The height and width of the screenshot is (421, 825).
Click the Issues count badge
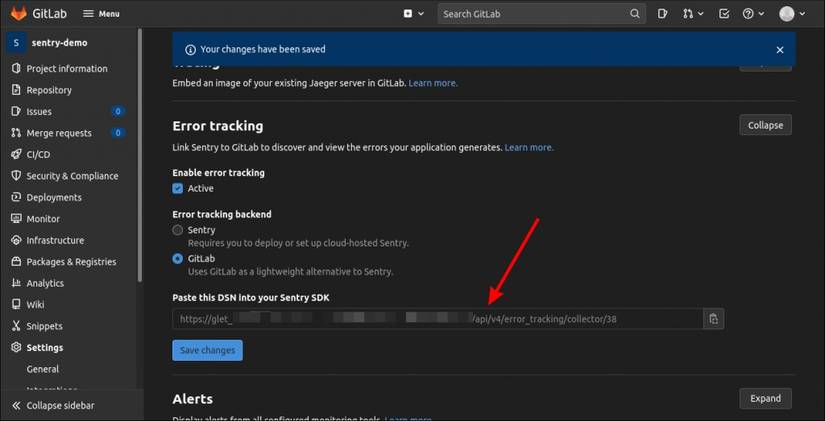tap(118, 112)
